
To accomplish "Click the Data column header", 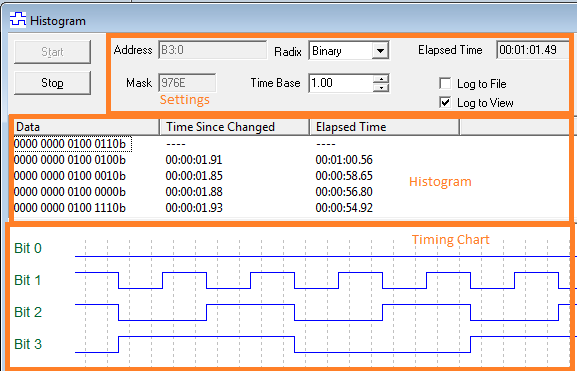I will tap(86, 127).
